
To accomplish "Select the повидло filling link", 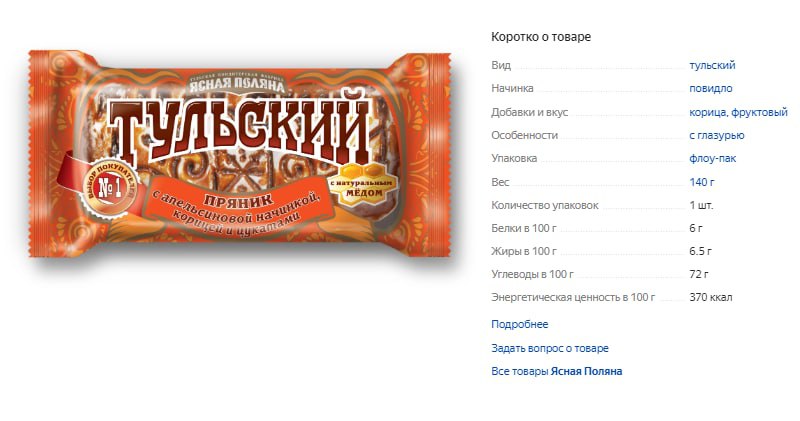I will click(x=711, y=88).
